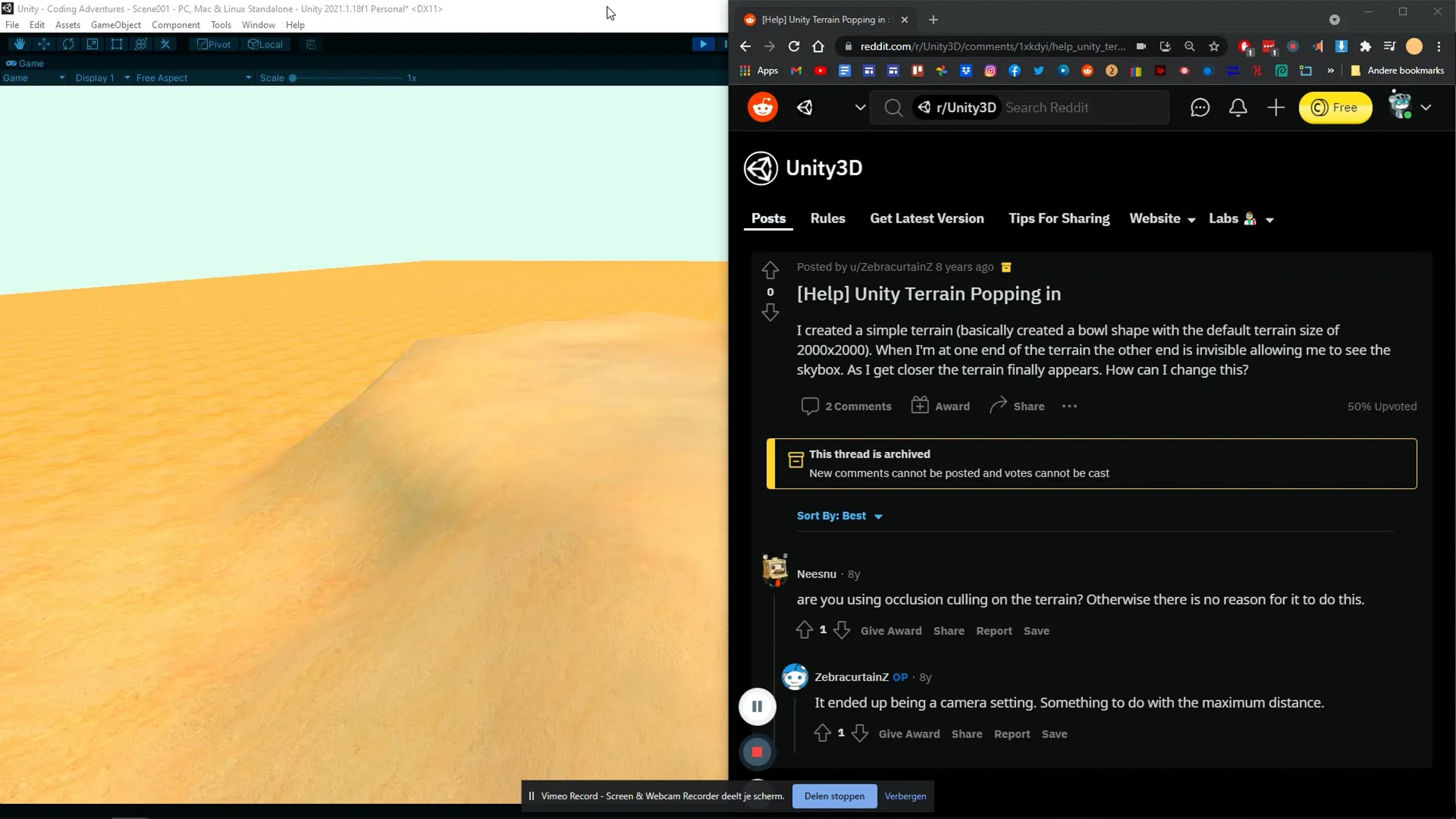Switch to the Rules tab
Screen dimensions: 1456x819
click(x=827, y=219)
